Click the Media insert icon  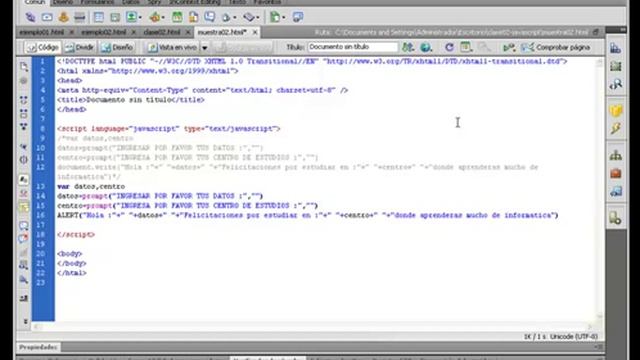tap(155, 17)
